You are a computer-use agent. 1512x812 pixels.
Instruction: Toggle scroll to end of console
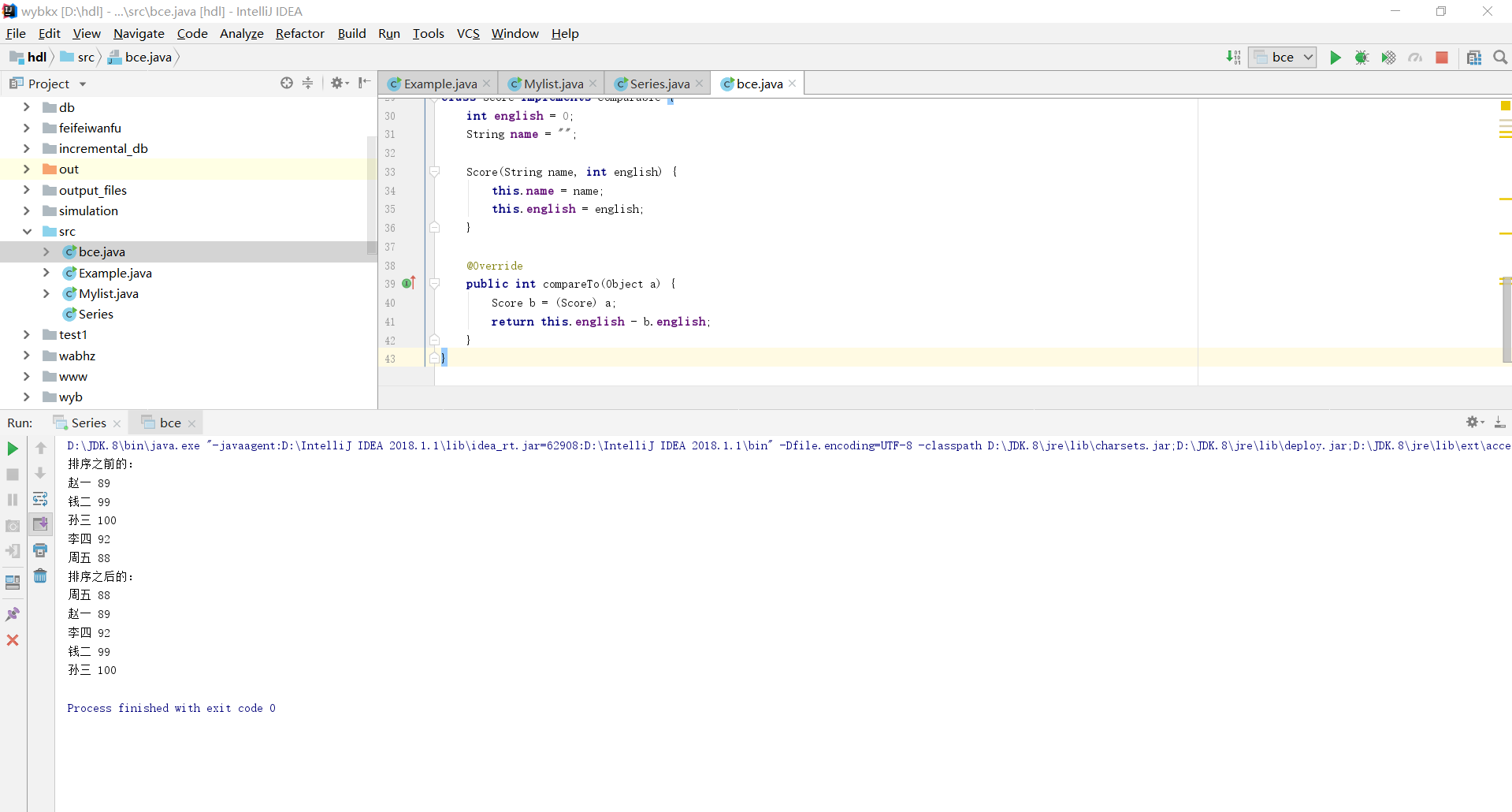pyautogui.click(x=40, y=524)
